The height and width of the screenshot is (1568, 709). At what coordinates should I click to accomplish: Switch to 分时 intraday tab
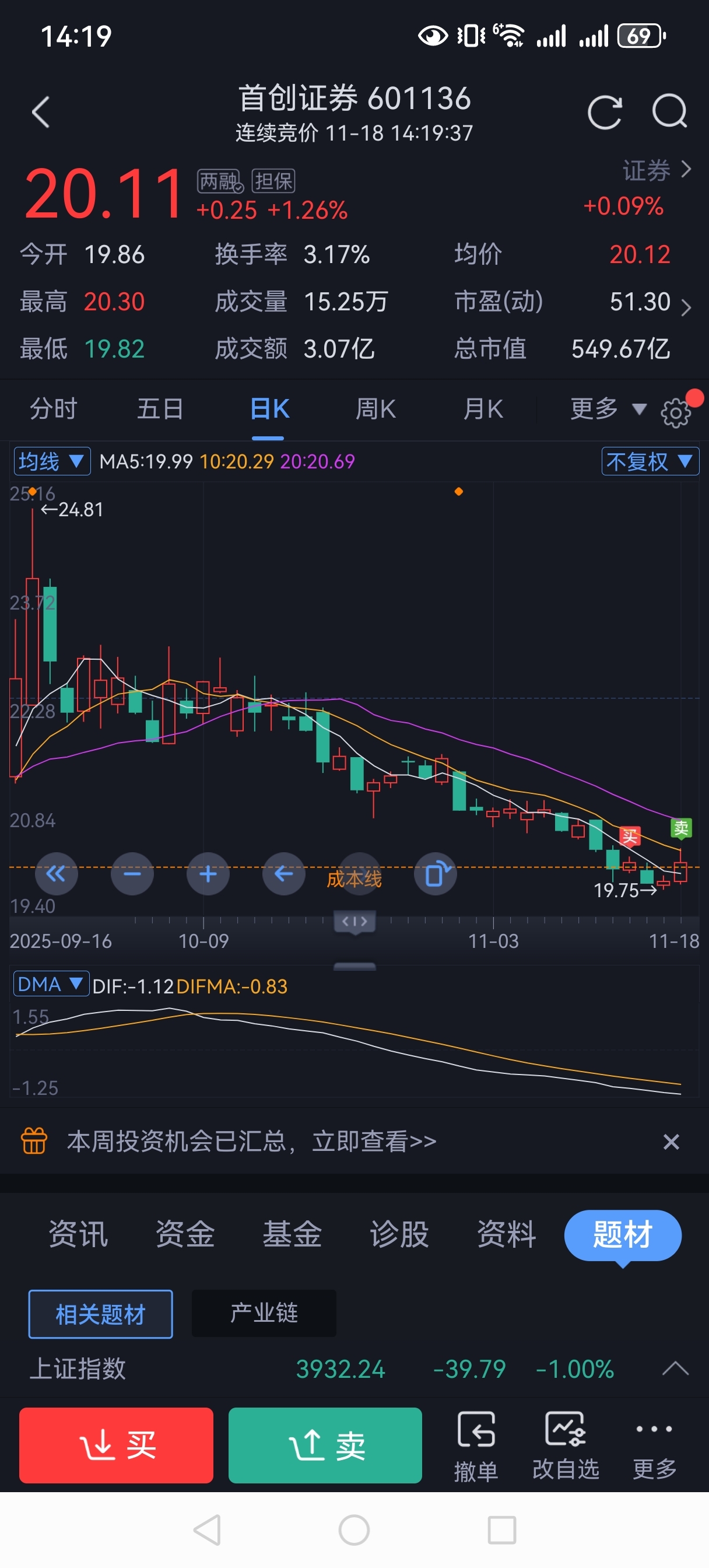pos(54,408)
